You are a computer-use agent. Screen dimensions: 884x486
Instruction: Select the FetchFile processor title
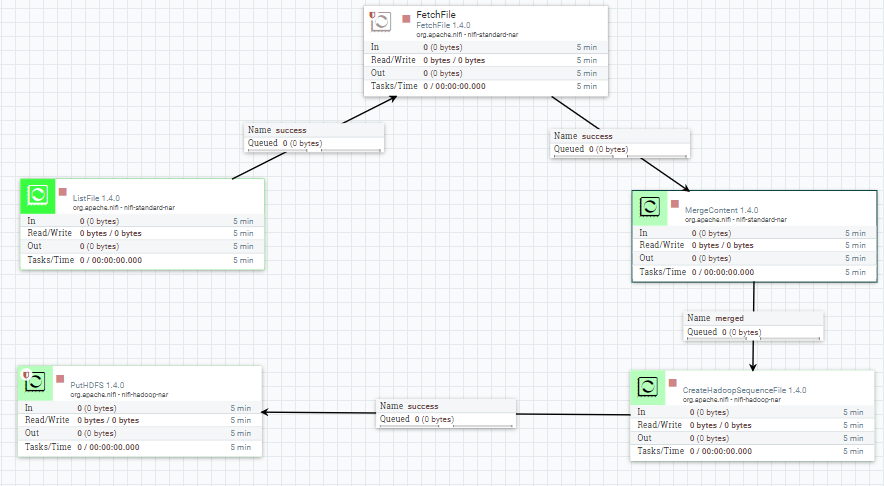436,15
